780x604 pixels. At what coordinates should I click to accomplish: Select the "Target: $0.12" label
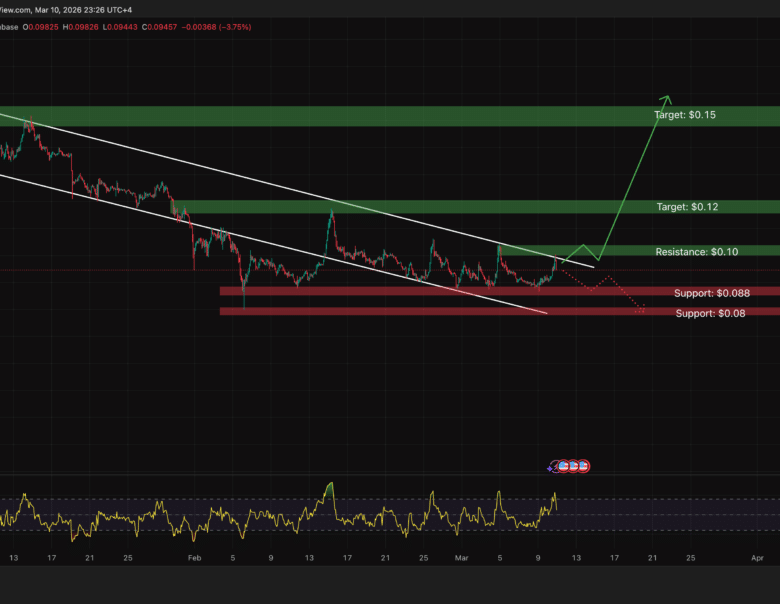point(685,207)
